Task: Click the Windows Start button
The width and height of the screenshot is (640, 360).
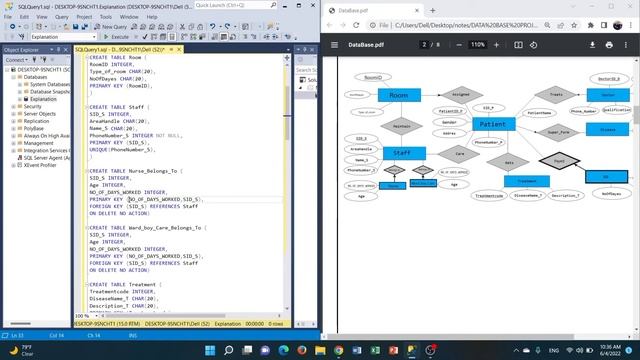Action: point(210,350)
